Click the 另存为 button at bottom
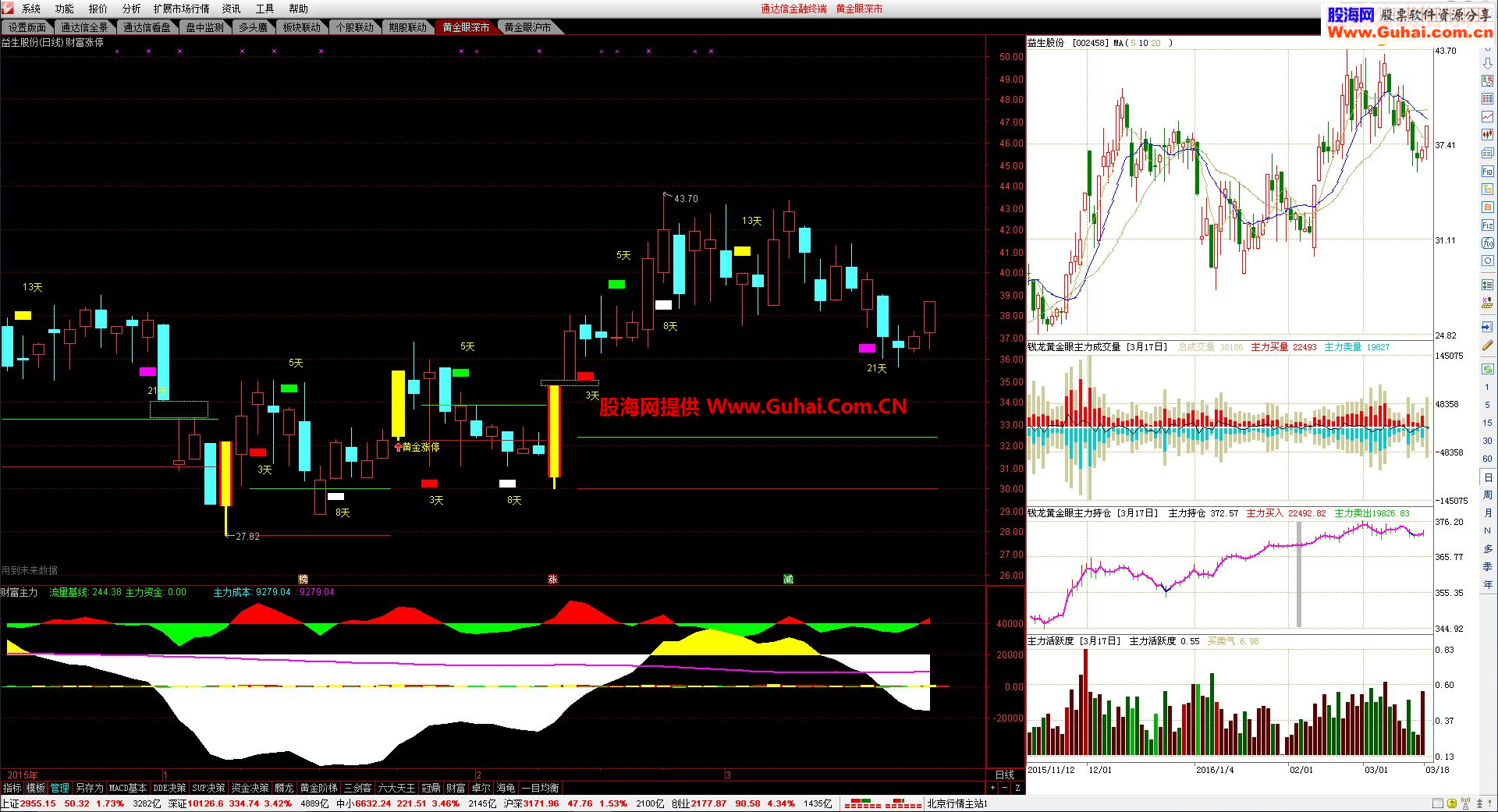This screenshot has width=1498, height=812. pos(89,789)
